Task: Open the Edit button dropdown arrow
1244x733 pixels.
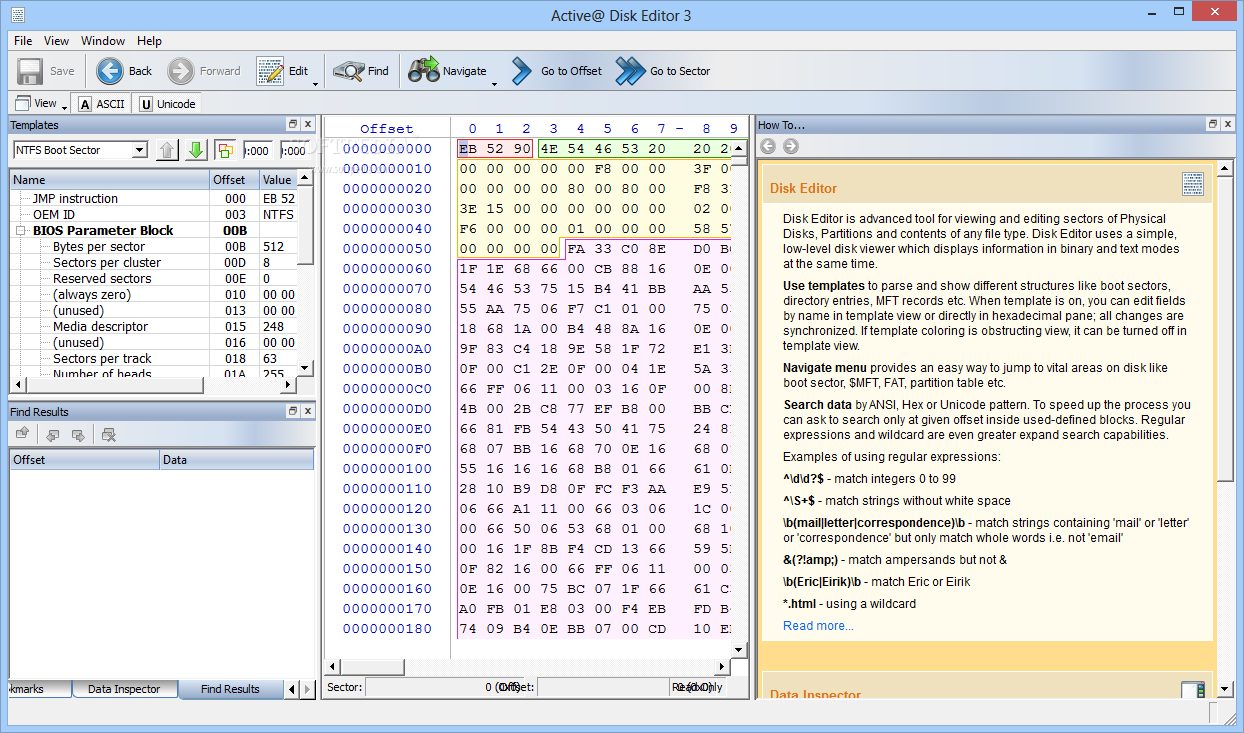Action: click(x=316, y=84)
